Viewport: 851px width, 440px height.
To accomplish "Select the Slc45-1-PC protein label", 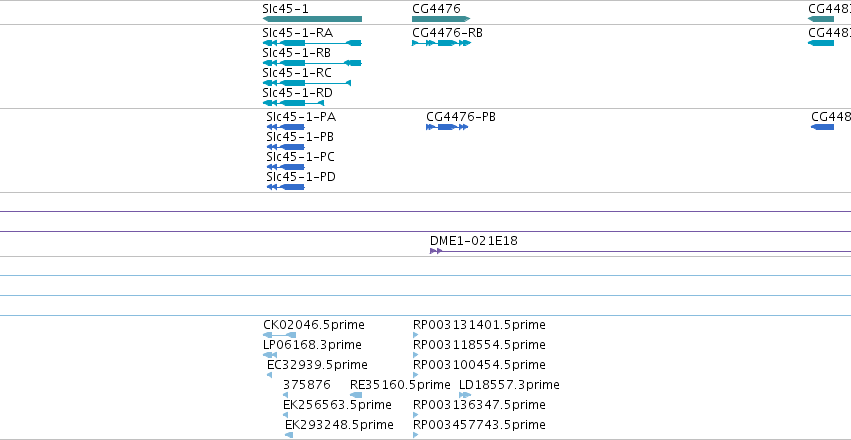I will [301, 157].
